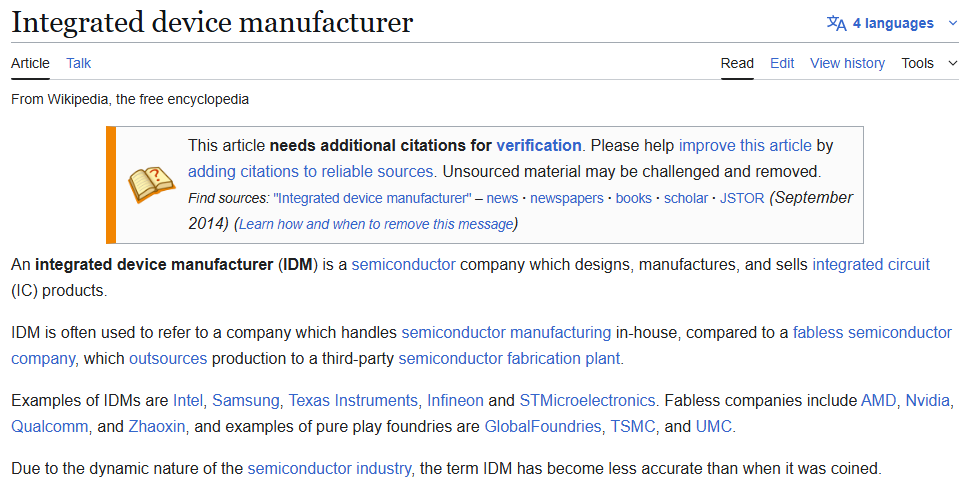Open the Nvidia article link
Image resolution: width=976 pixels, height=504 pixels.
(x=929, y=400)
